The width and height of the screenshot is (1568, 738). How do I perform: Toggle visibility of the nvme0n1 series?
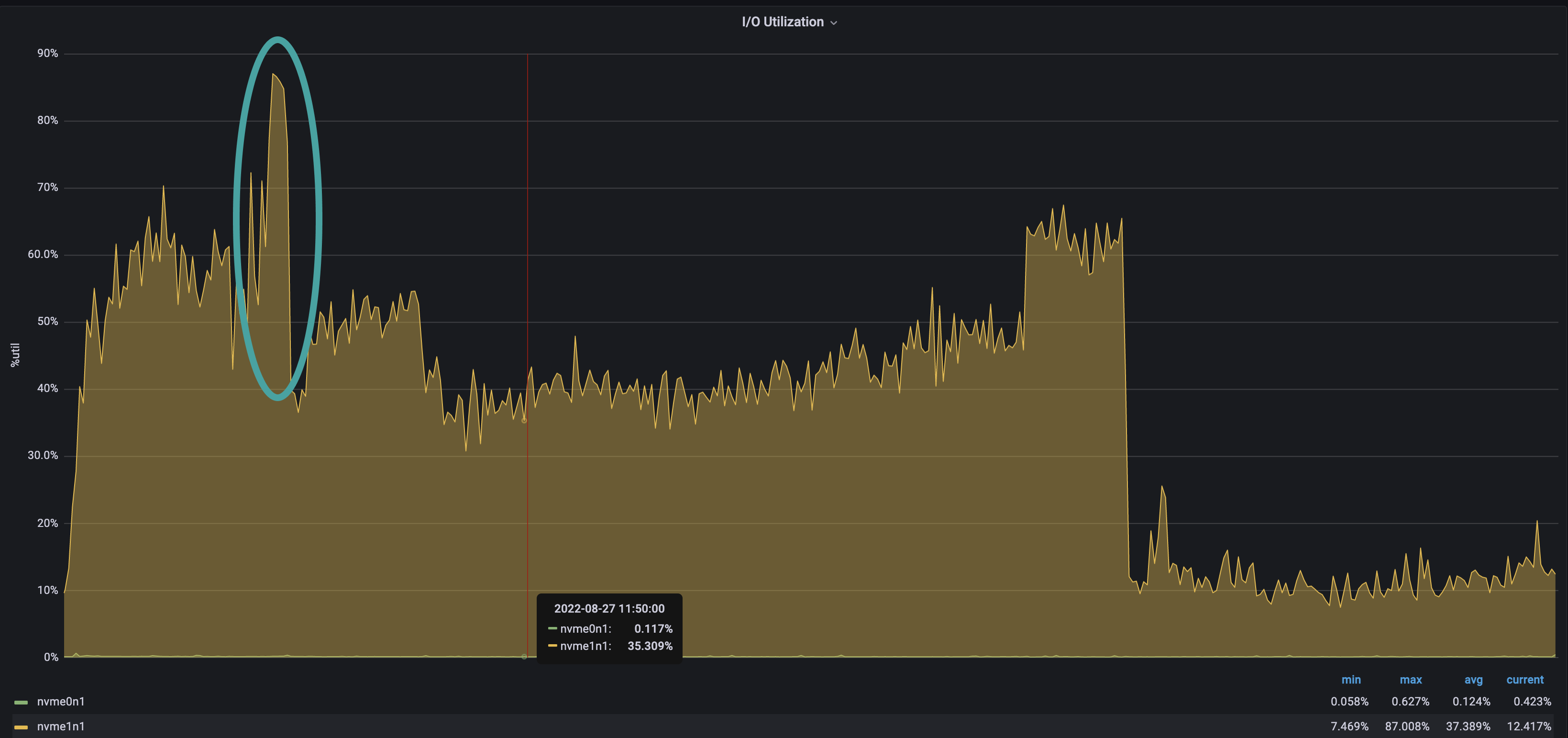pos(61,702)
